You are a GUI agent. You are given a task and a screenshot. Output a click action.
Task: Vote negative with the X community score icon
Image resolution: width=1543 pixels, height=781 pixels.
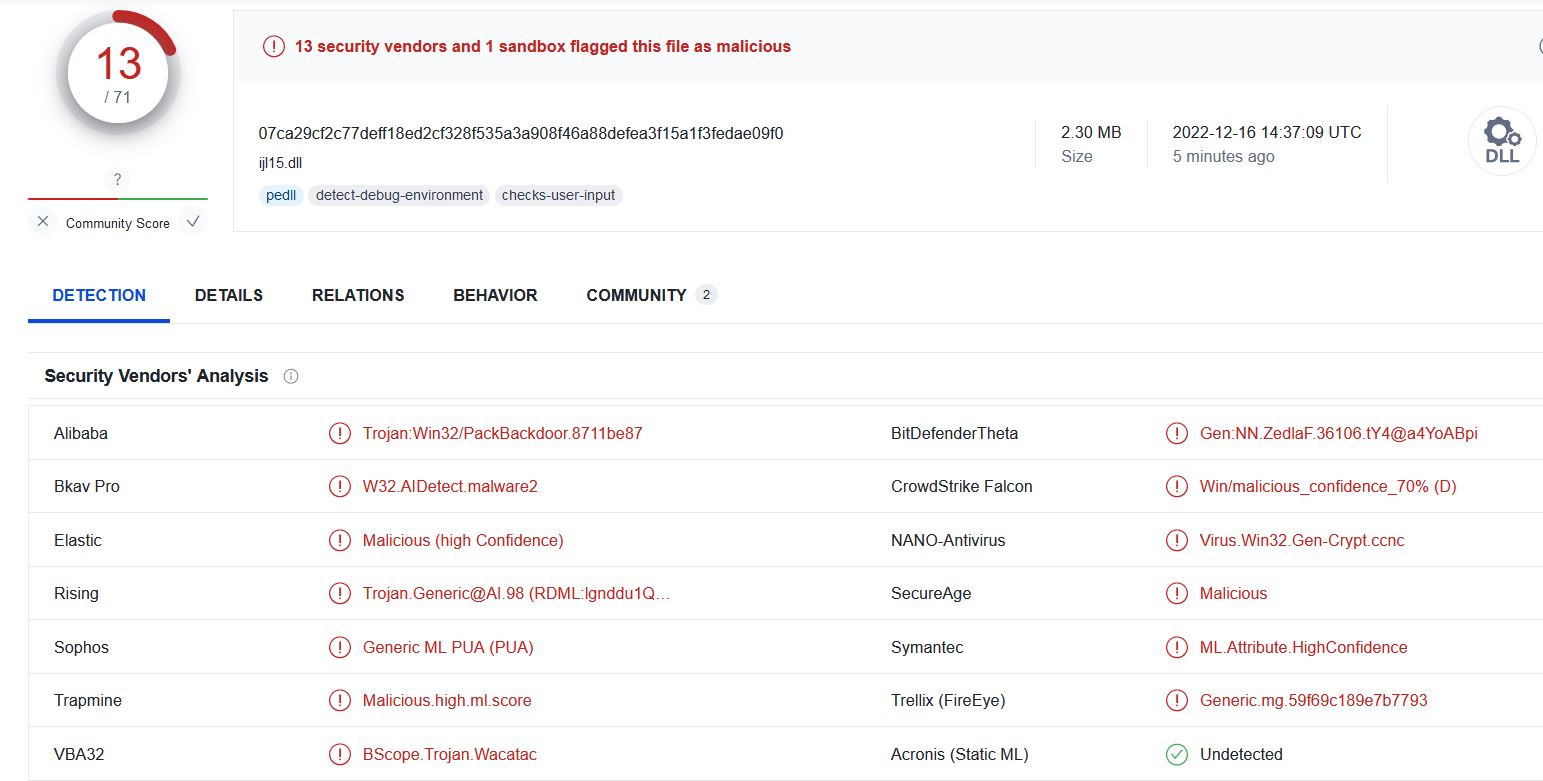pyautogui.click(x=43, y=222)
